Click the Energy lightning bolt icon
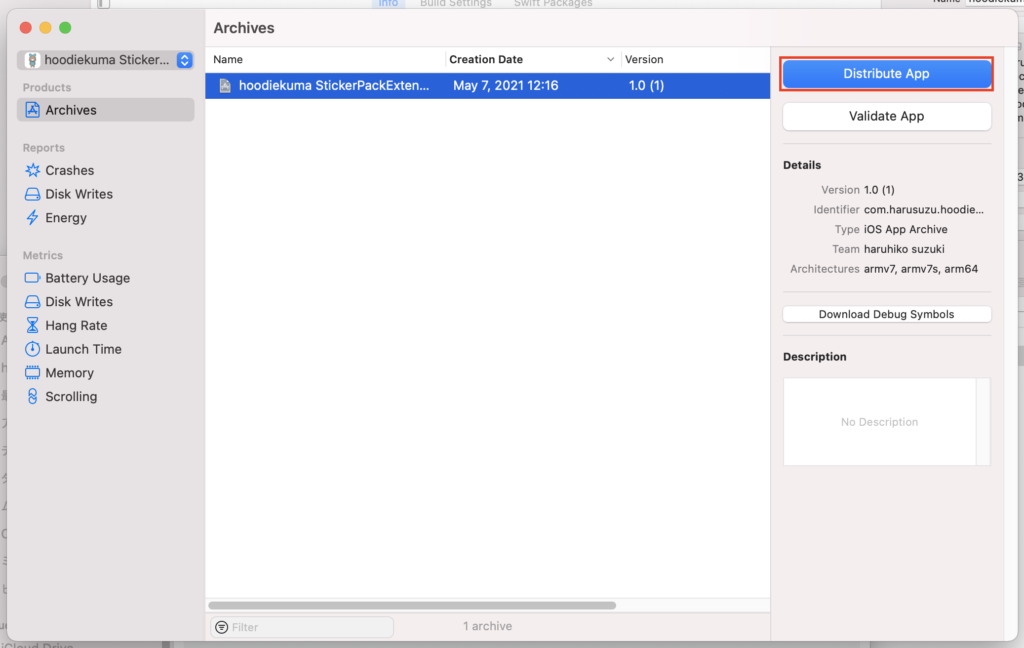Image resolution: width=1024 pixels, height=648 pixels. click(32, 218)
